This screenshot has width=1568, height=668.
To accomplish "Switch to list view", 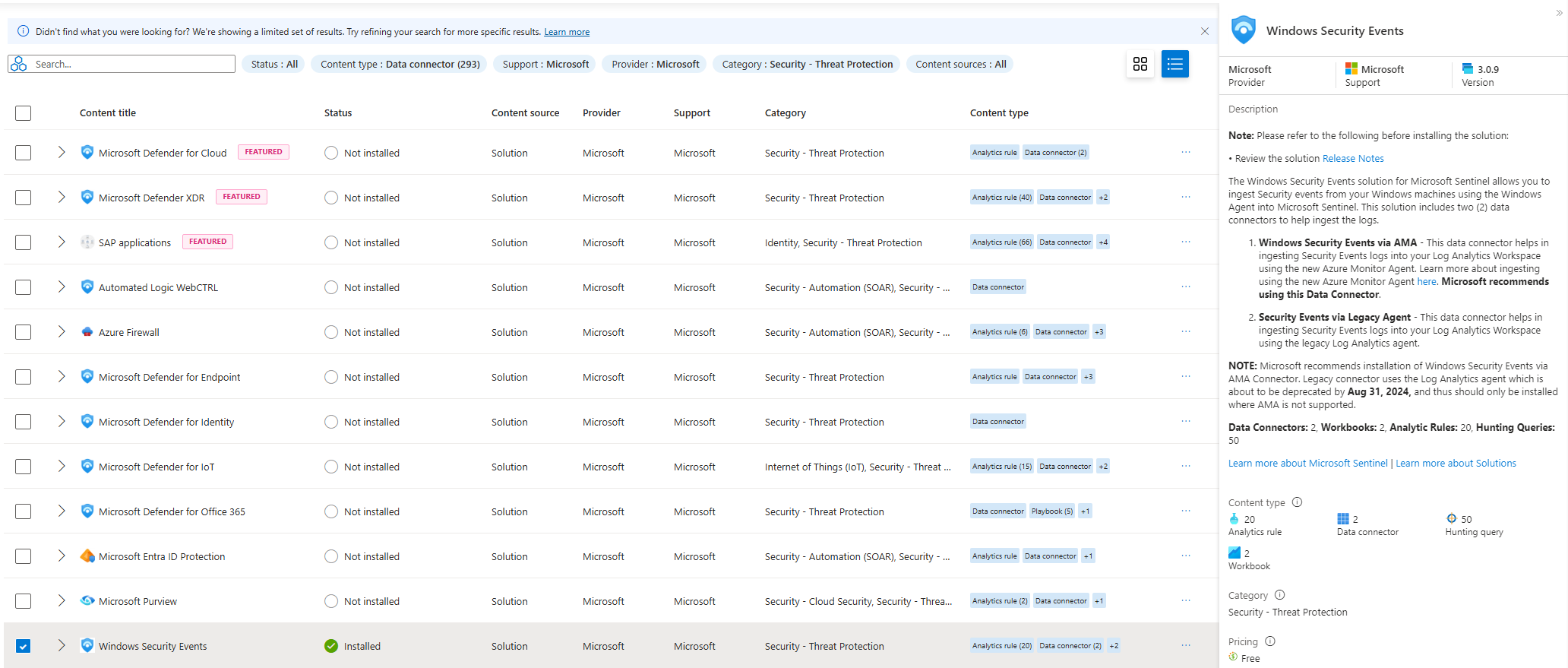I will [1174, 64].
